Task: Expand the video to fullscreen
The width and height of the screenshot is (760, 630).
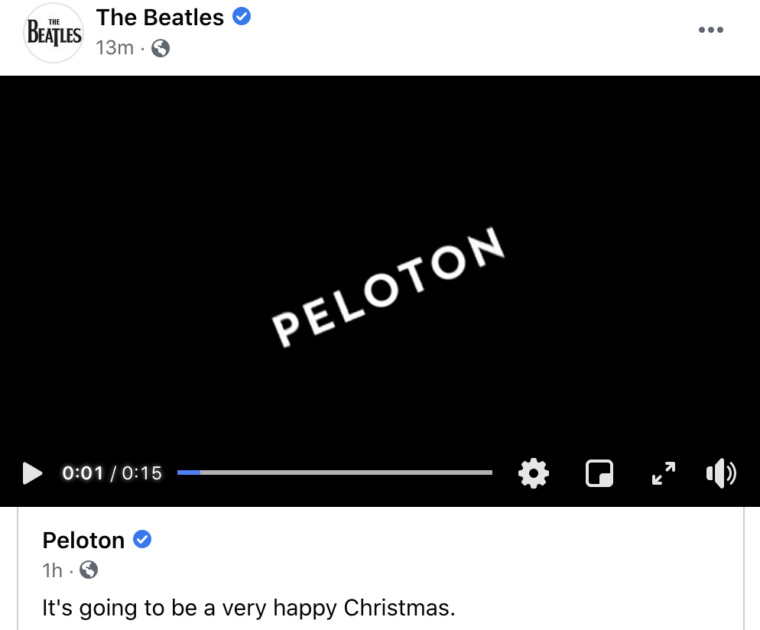Action: click(x=664, y=473)
